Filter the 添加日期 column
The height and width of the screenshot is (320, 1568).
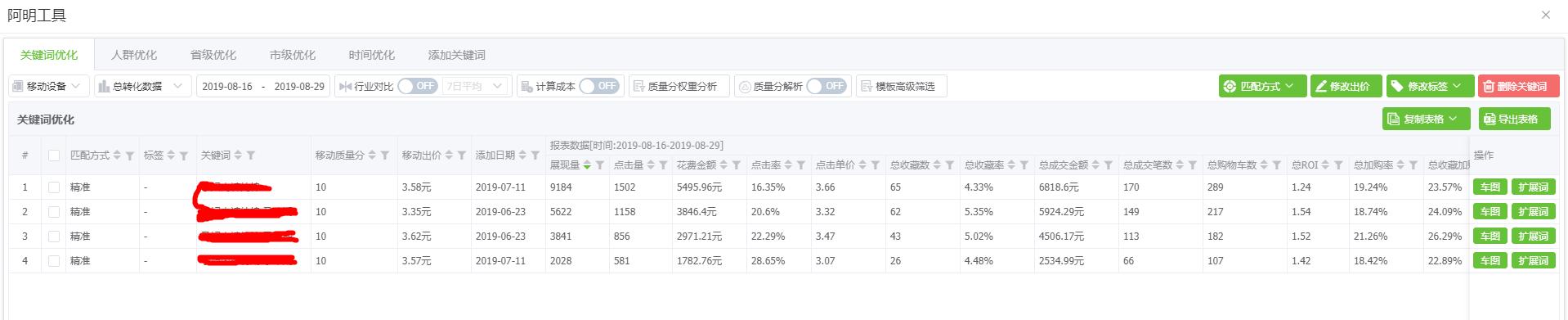click(x=535, y=155)
